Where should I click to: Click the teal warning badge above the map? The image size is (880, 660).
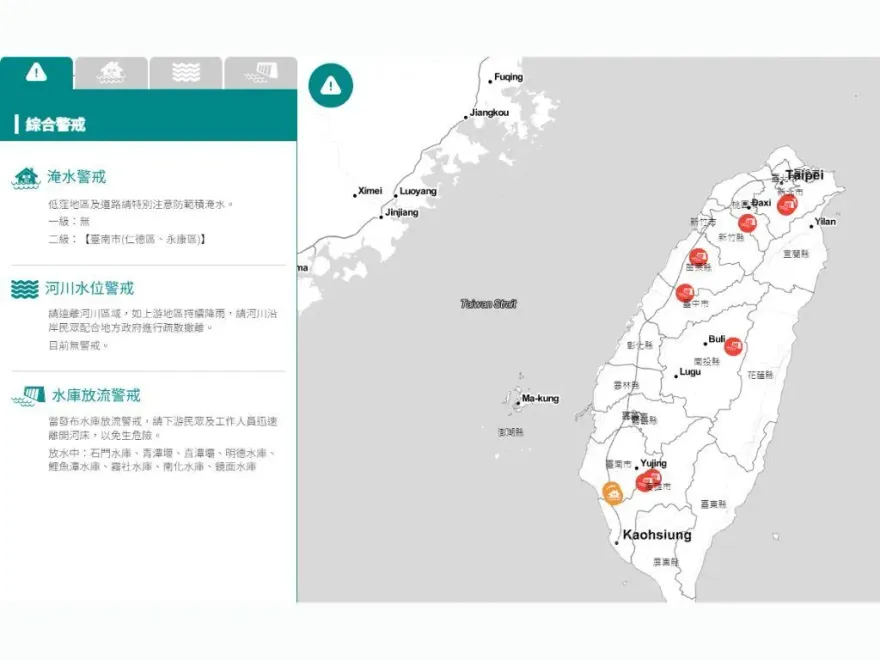[x=330, y=84]
